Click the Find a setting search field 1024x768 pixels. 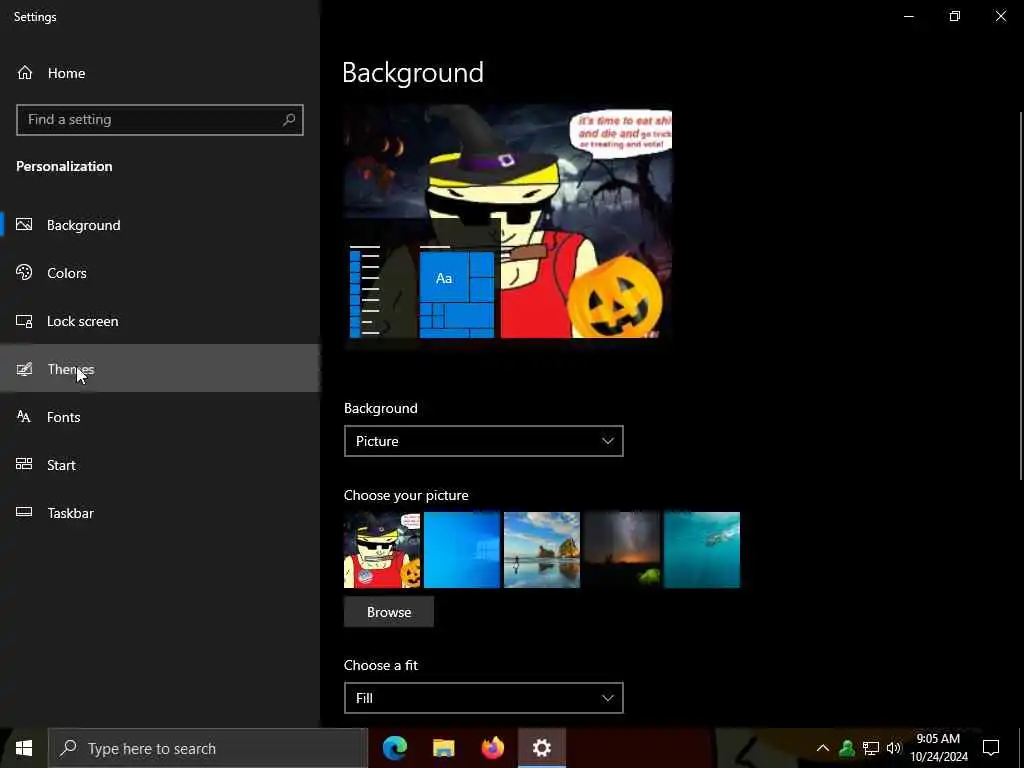coord(160,120)
